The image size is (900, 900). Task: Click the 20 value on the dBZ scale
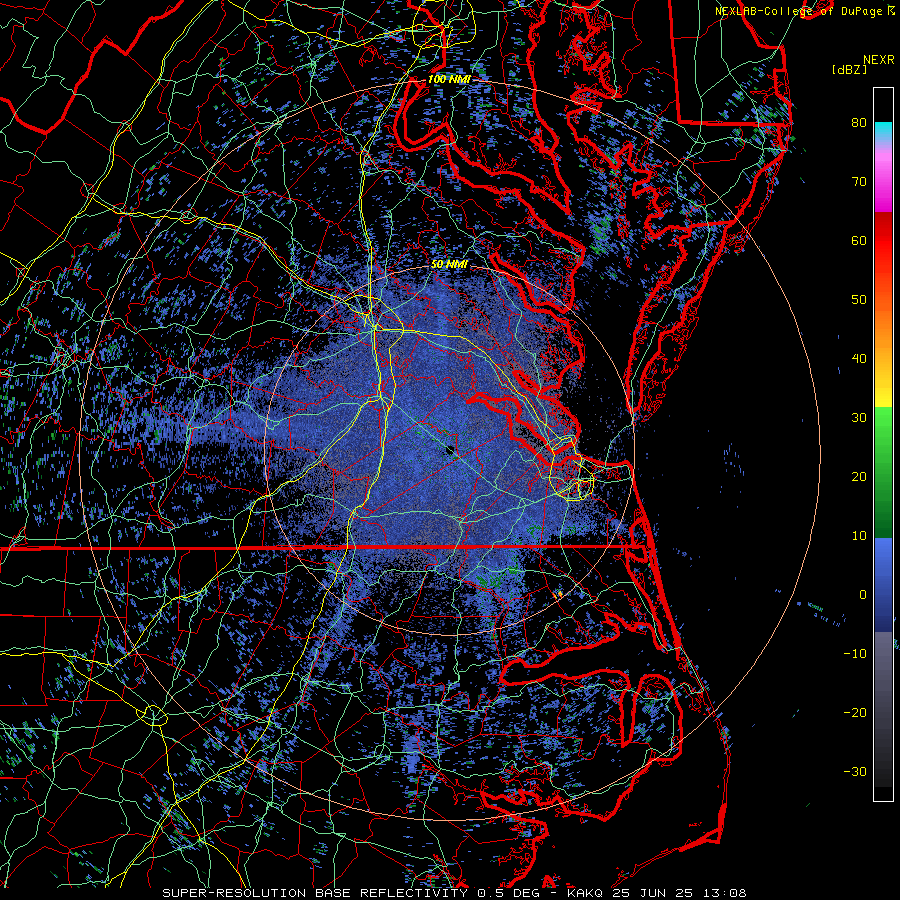(859, 476)
